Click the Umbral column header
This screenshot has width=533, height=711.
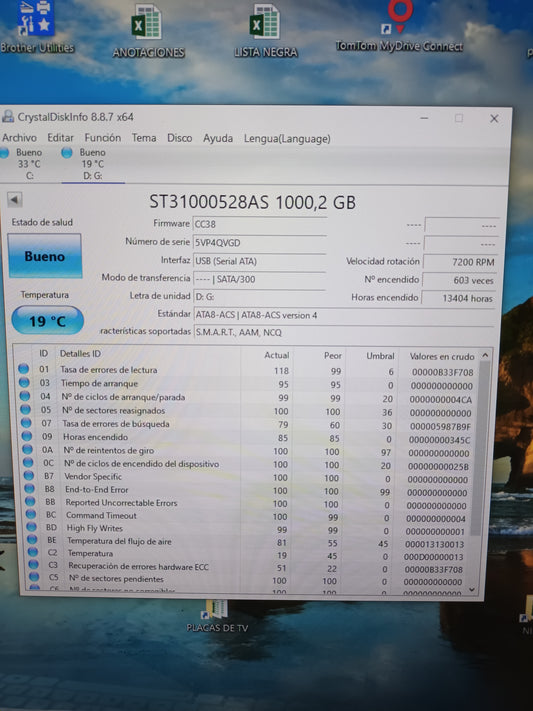click(380, 356)
